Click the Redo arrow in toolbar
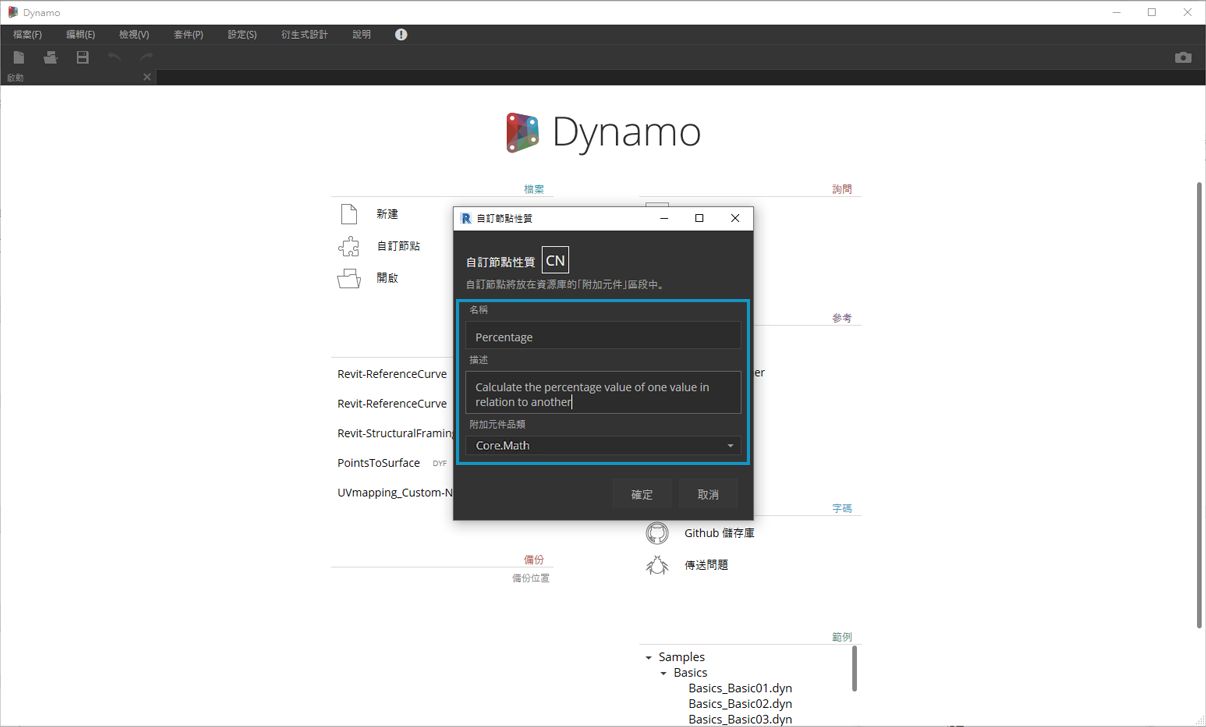1206x727 pixels. pyautogui.click(x=147, y=58)
